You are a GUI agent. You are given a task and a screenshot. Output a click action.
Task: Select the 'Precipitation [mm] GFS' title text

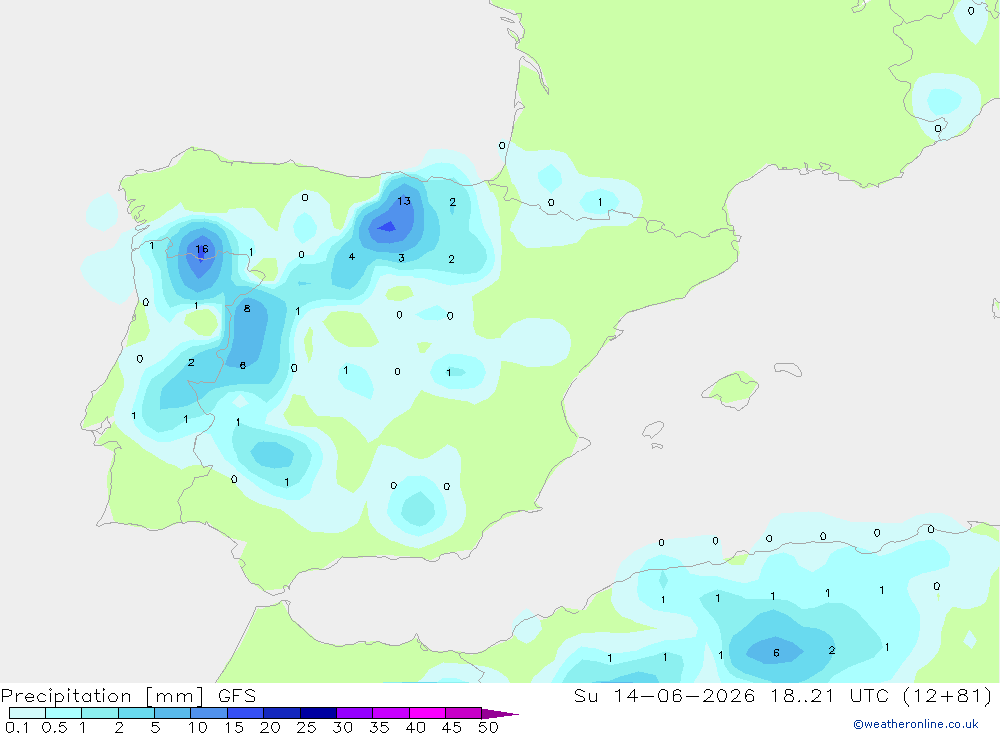128,696
